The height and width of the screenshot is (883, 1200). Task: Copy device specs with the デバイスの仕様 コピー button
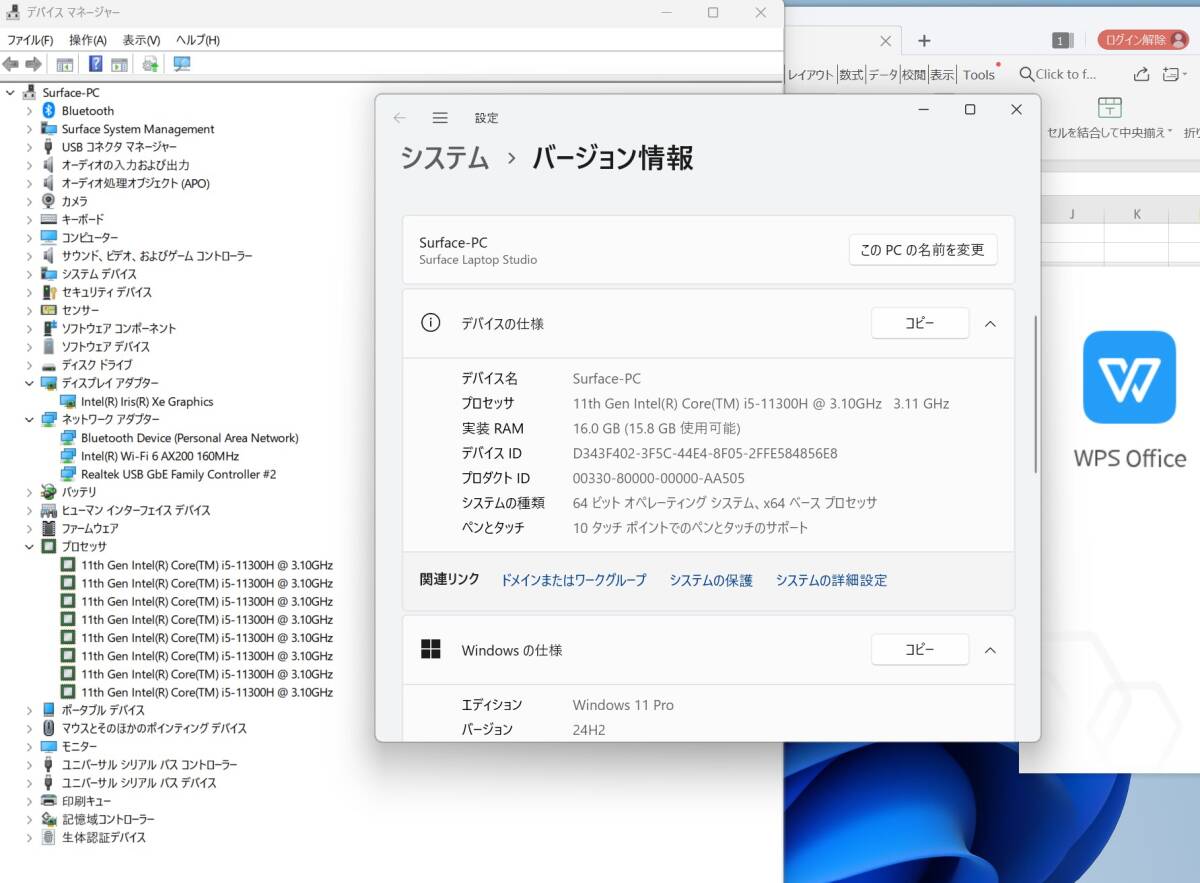coord(920,324)
